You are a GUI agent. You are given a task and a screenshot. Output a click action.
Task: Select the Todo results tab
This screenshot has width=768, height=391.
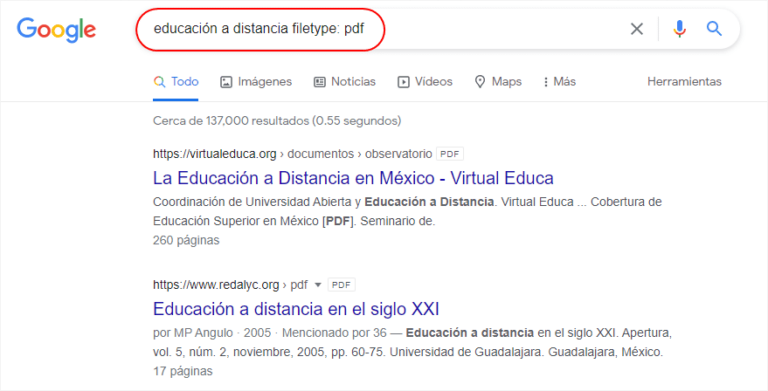[x=176, y=82]
